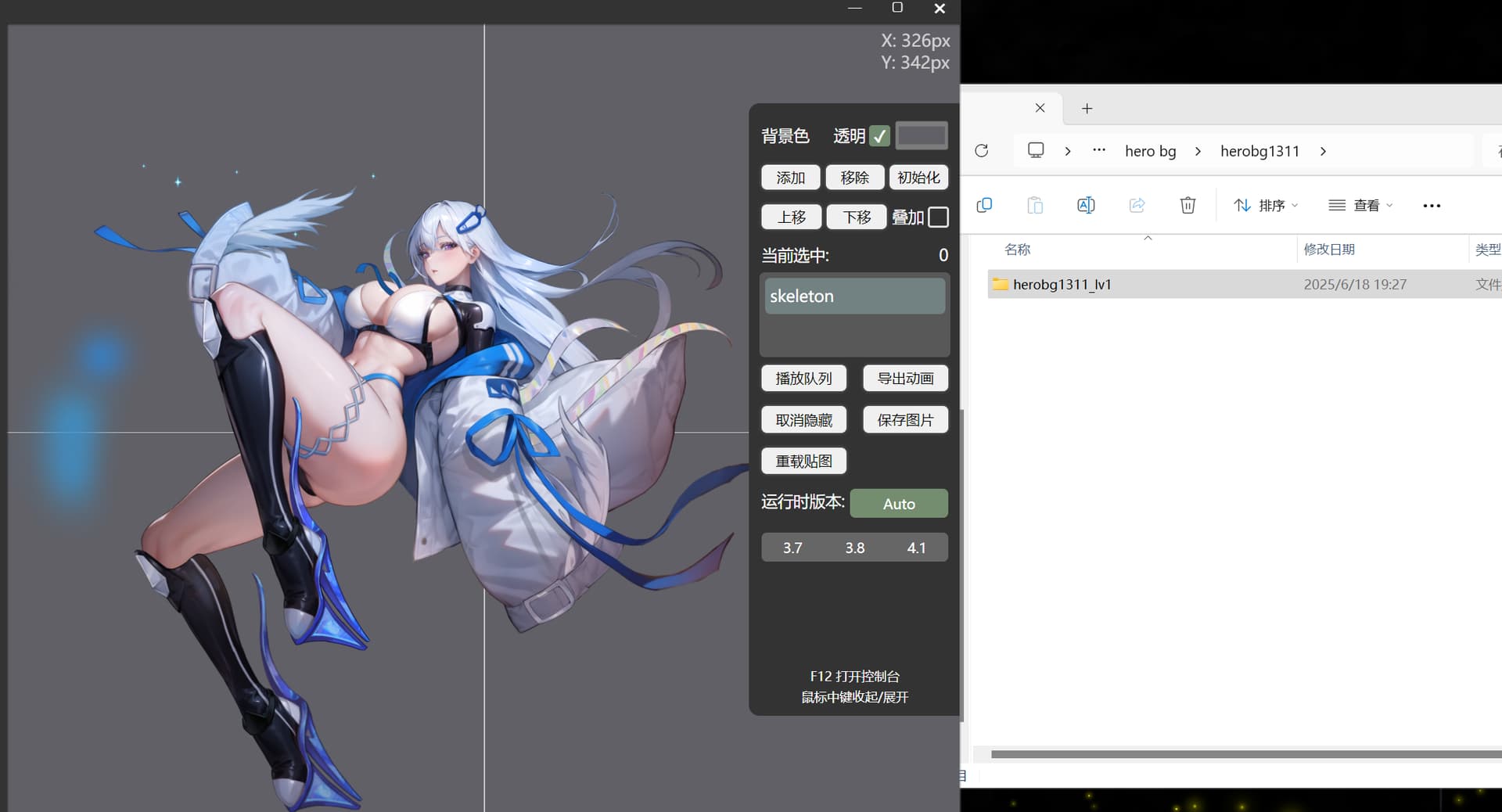Click the 移除 (remove) button
Screen dimensions: 1502x812
click(x=854, y=178)
